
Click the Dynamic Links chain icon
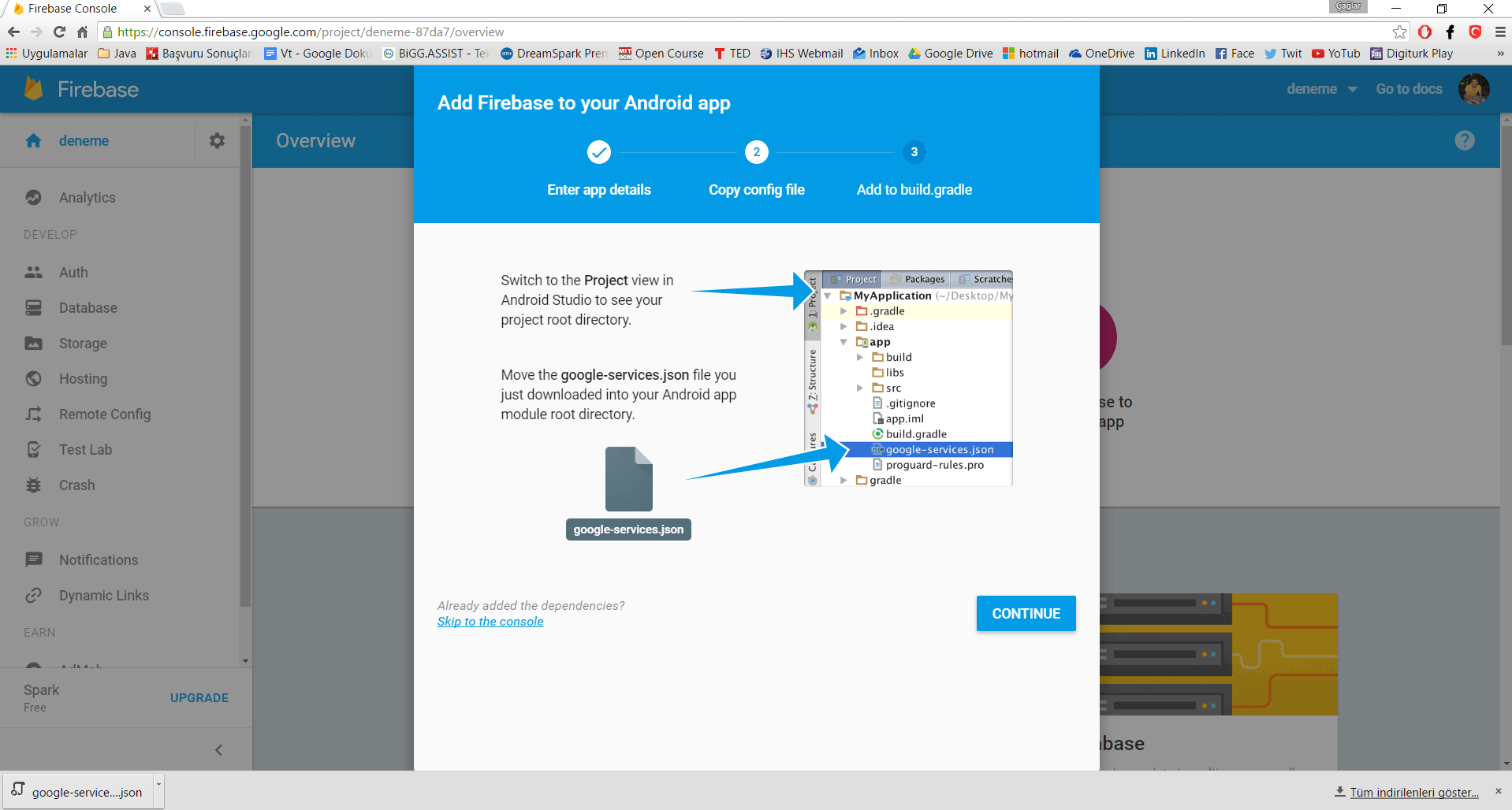[34, 595]
